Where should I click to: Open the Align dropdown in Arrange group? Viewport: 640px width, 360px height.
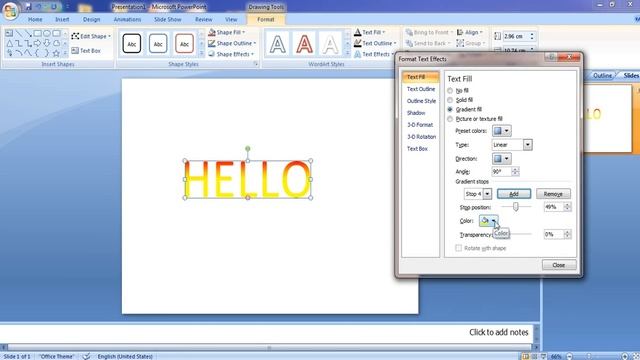tap(469, 32)
